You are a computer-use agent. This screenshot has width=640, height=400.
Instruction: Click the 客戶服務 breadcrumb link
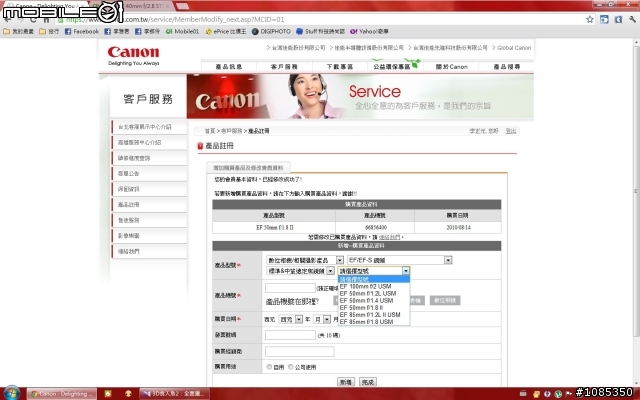(x=231, y=131)
